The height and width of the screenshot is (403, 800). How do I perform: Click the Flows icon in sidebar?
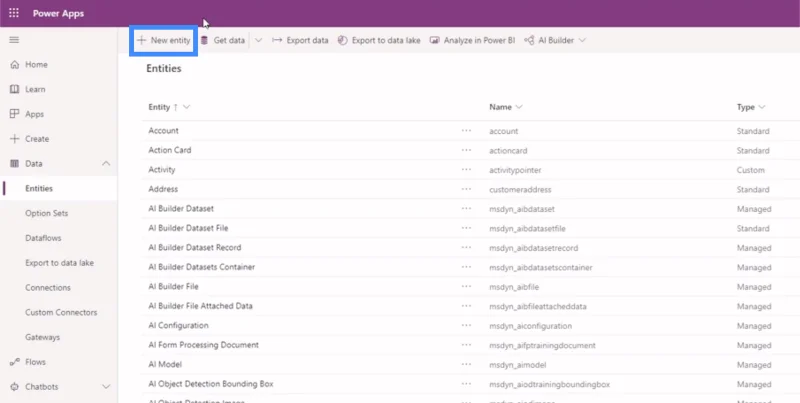pos(15,362)
